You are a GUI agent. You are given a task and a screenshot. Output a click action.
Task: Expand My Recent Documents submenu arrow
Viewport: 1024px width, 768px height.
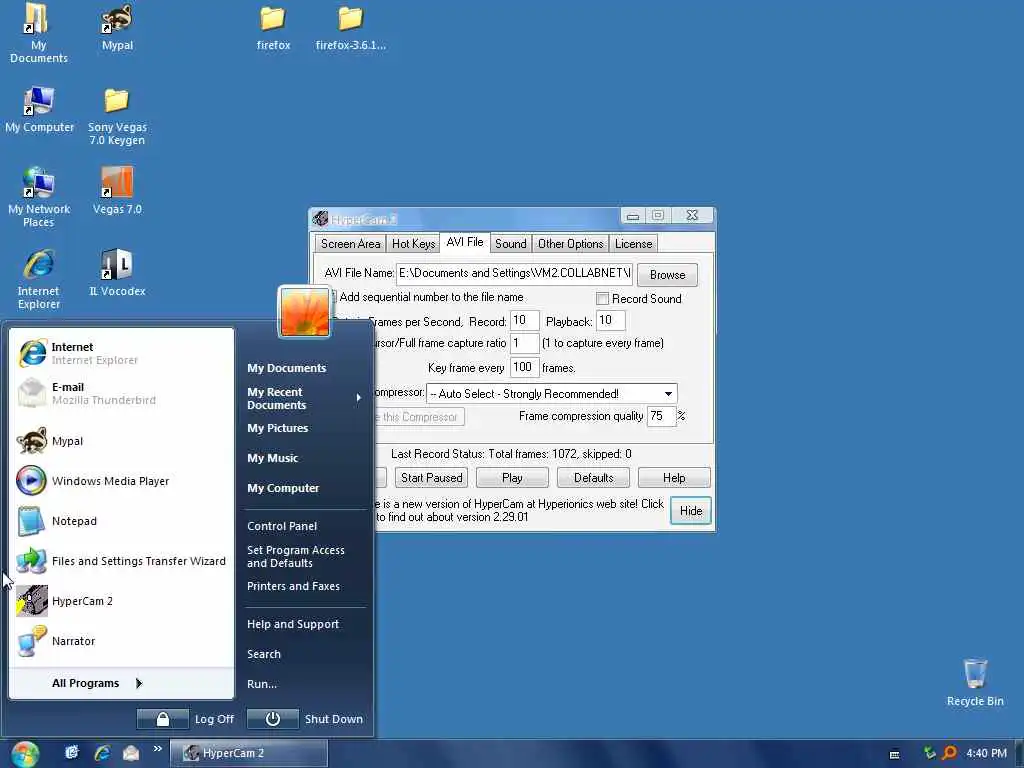click(359, 398)
